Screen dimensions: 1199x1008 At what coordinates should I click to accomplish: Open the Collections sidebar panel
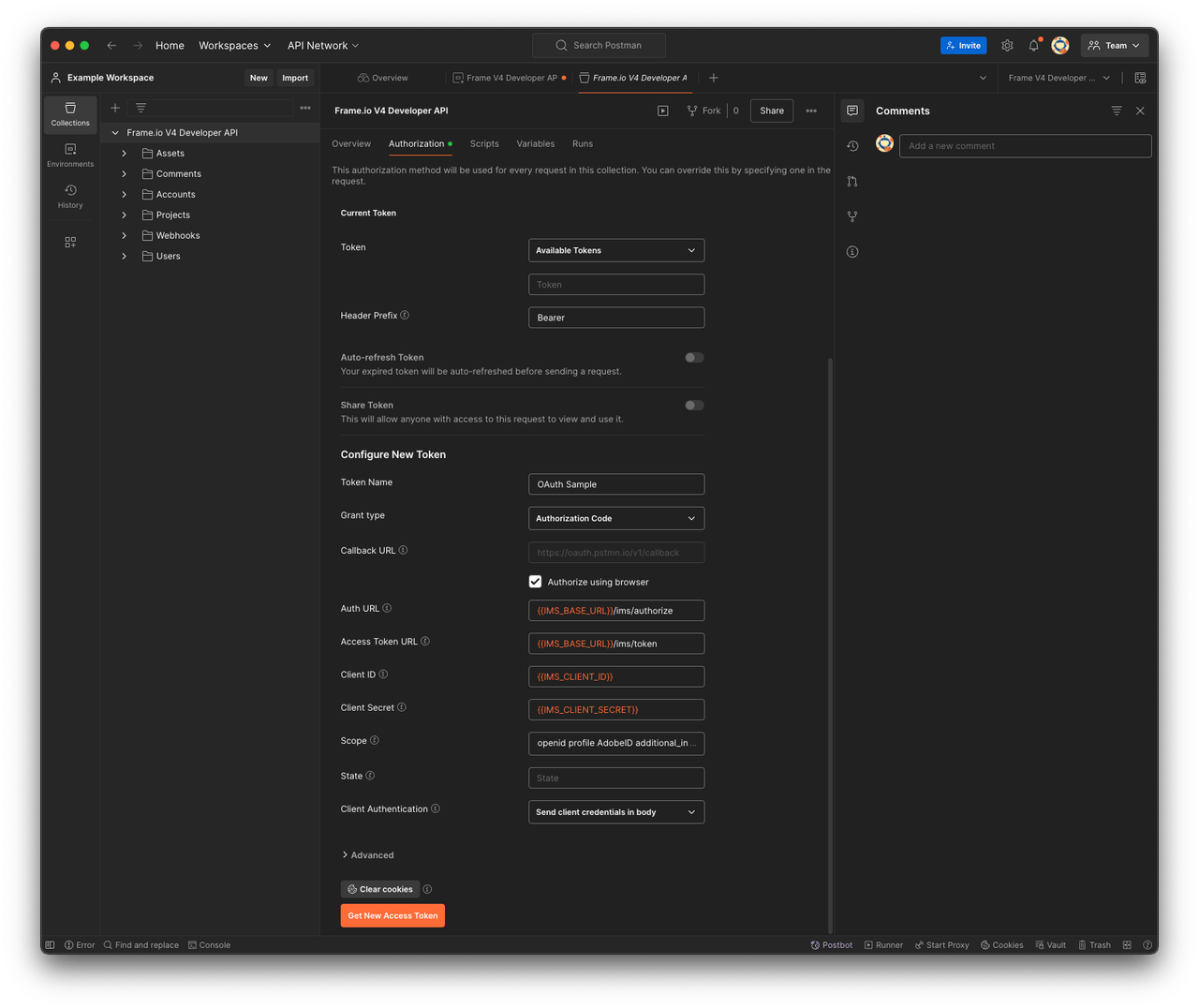(x=70, y=114)
